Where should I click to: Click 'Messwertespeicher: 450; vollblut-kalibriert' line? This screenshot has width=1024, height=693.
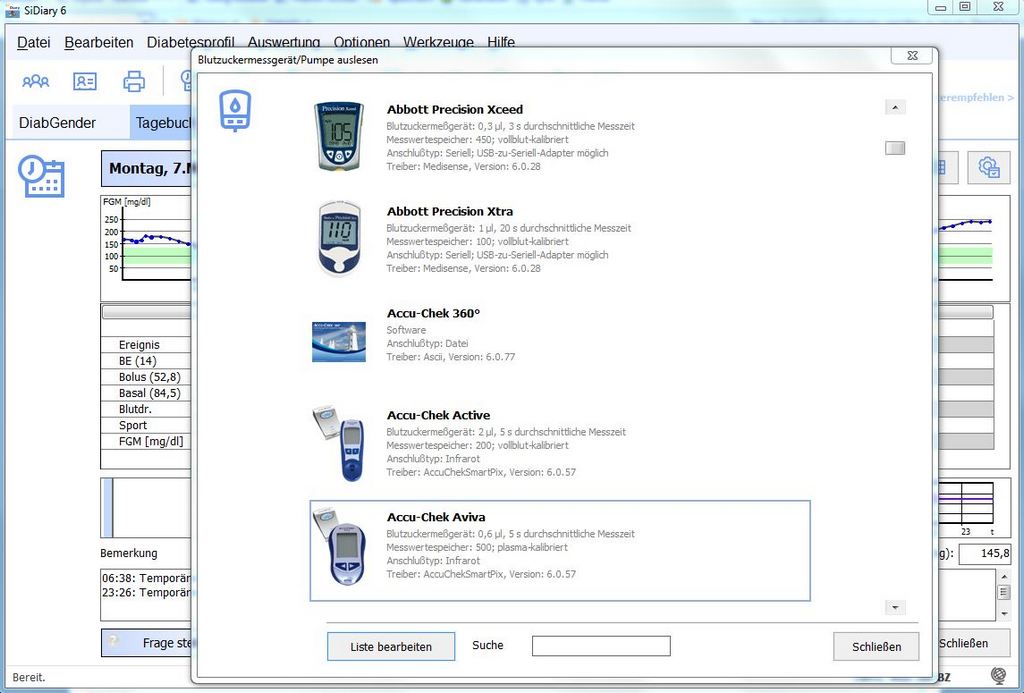coord(477,140)
